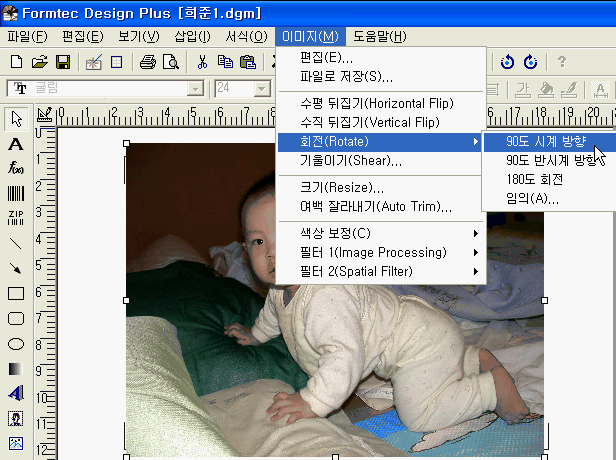Click the design wizard toolbar icon
Screen dimensions: 616x460
[x=94, y=62]
